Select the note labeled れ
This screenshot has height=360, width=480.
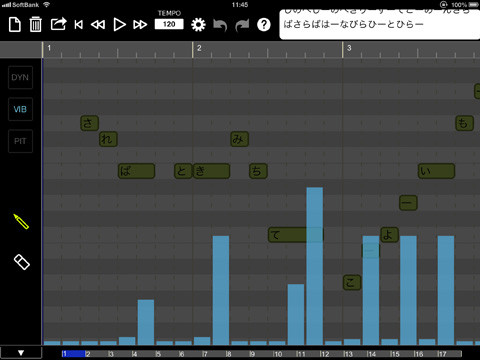[x=108, y=139]
